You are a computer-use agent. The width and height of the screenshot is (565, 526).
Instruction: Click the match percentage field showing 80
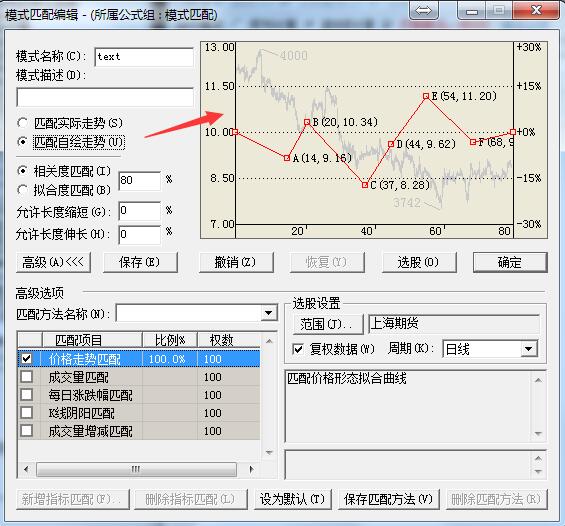point(139,180)
